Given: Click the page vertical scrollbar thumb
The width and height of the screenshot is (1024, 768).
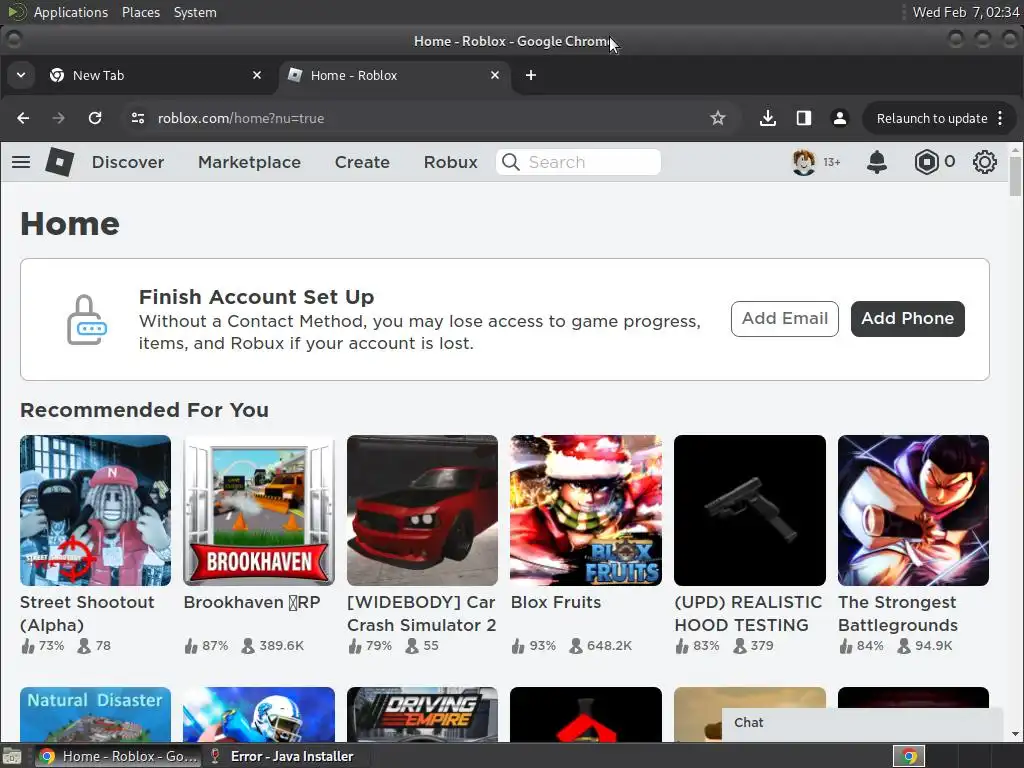Looking at the screenshot, I should [x=1015, y=176].
